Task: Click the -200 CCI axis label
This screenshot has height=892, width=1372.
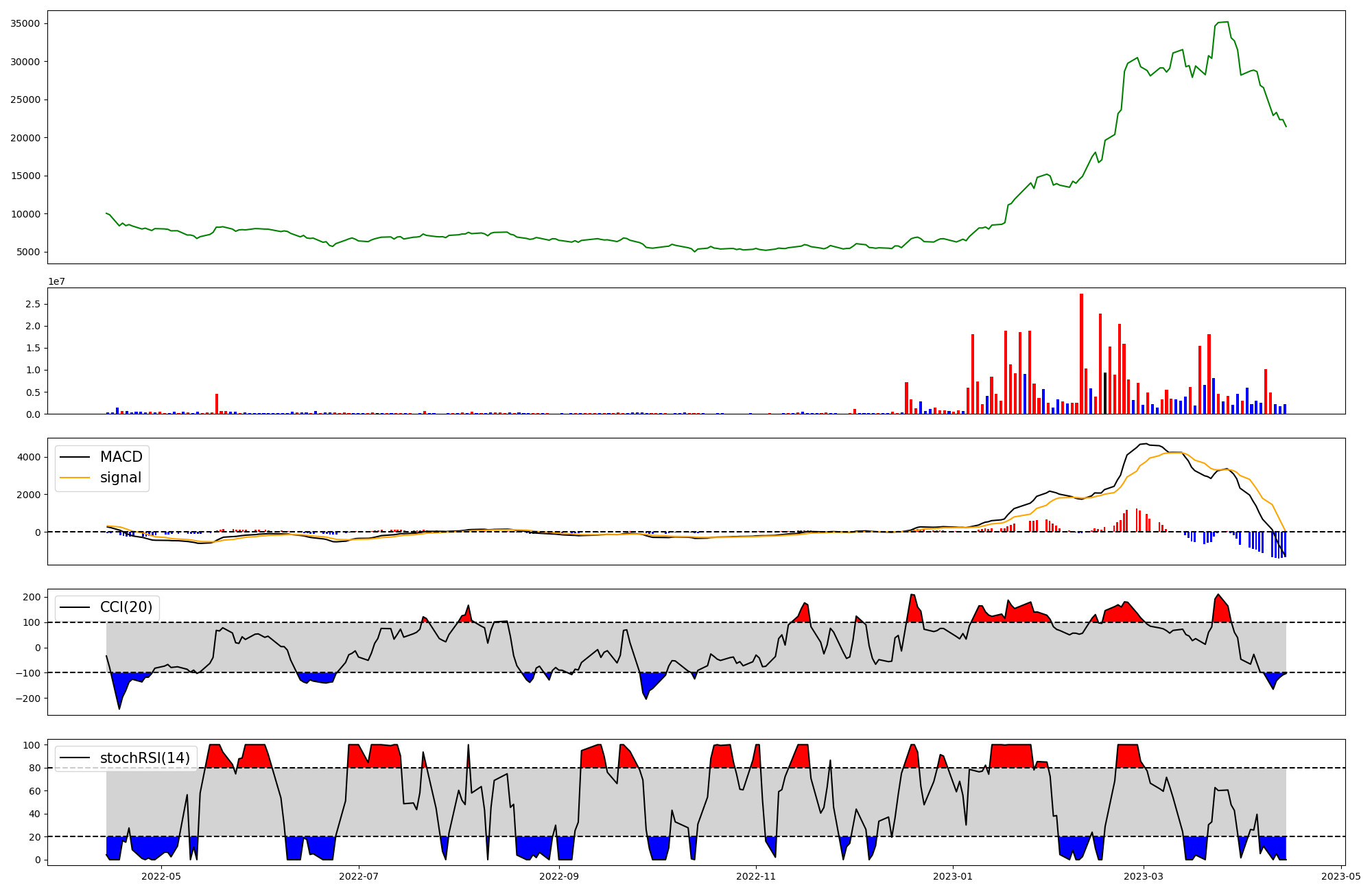Action: pyautogui.click(x=27, y=699)
